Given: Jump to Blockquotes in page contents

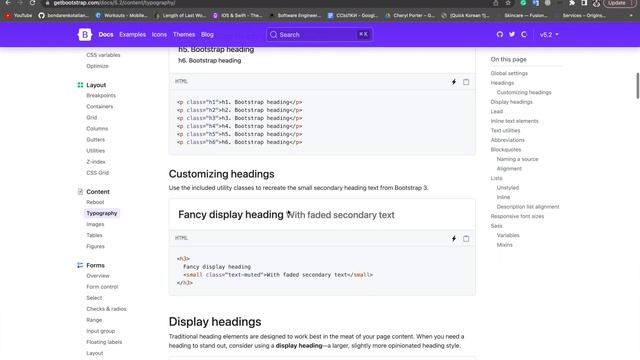Looking at the screenshot, I should coord(506,150).
